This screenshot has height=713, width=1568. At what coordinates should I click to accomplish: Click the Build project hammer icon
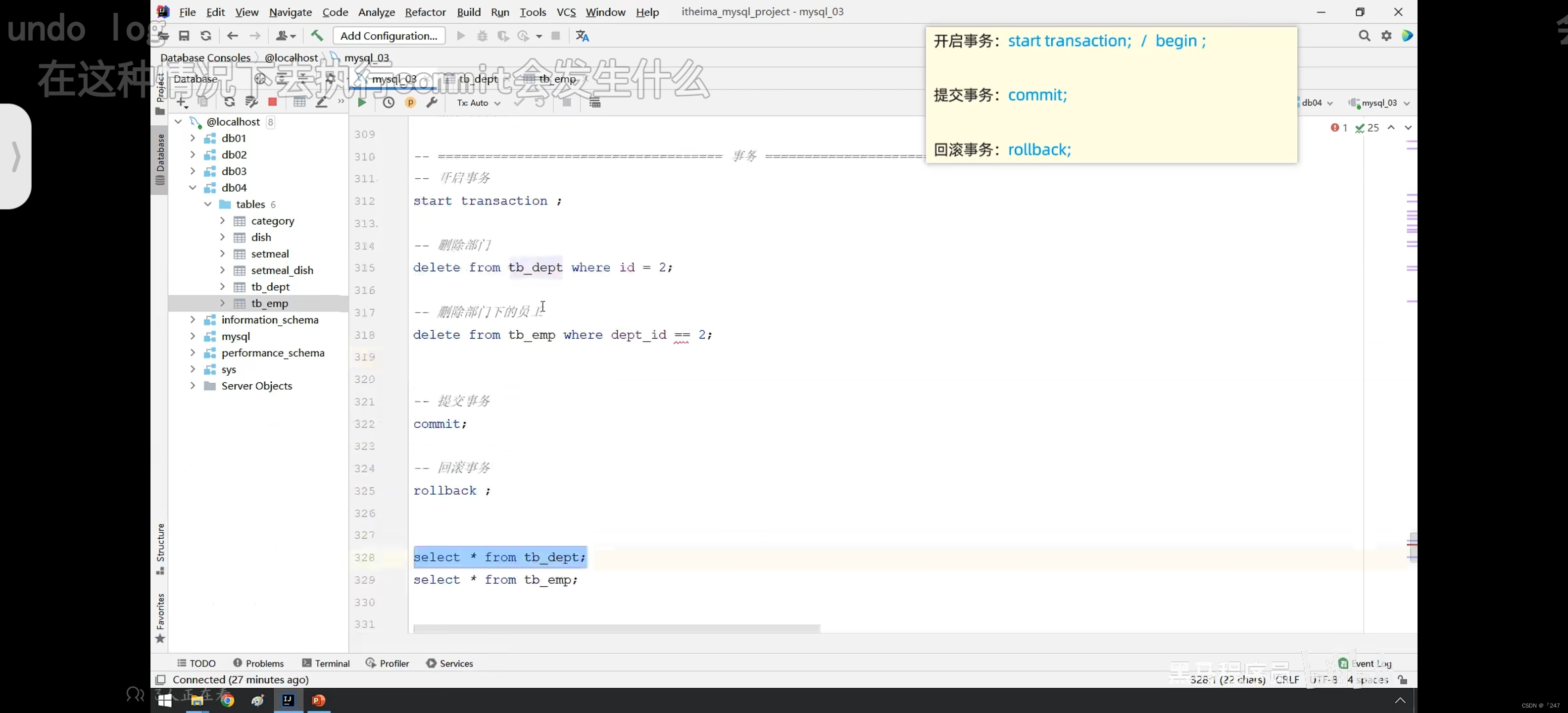pyautogui.click(x=317, y=36)
